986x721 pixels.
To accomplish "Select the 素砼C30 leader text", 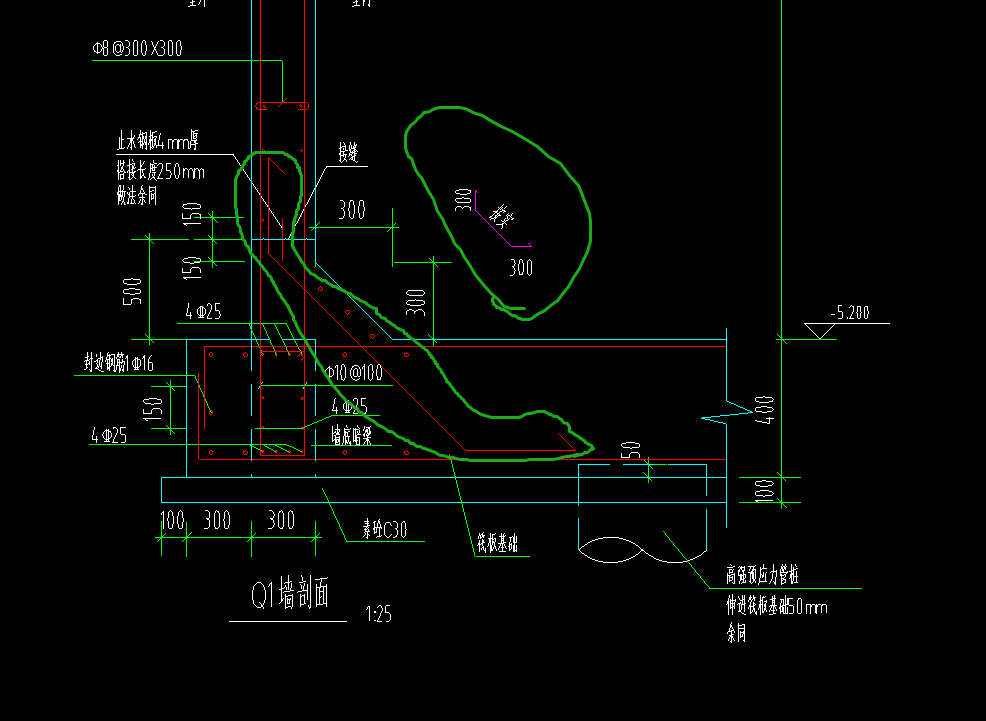I will pyautogui.click(x=385, y=529).
